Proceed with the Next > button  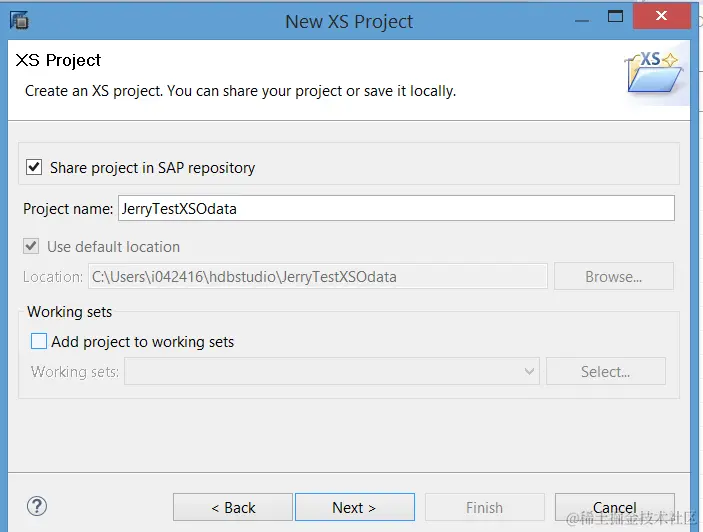pyautogui.click(x=355, y=507)
